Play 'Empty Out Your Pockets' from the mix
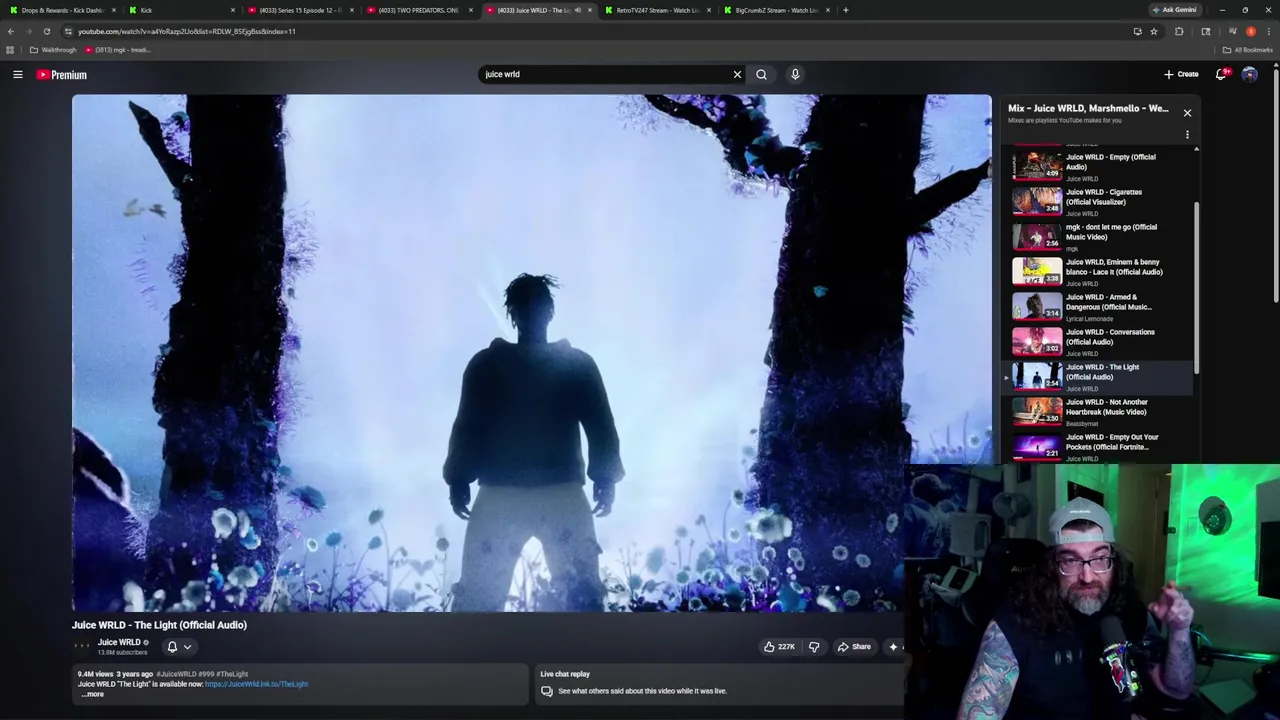The width and height of the screenshot is (1280, 720). (1100, 446)
